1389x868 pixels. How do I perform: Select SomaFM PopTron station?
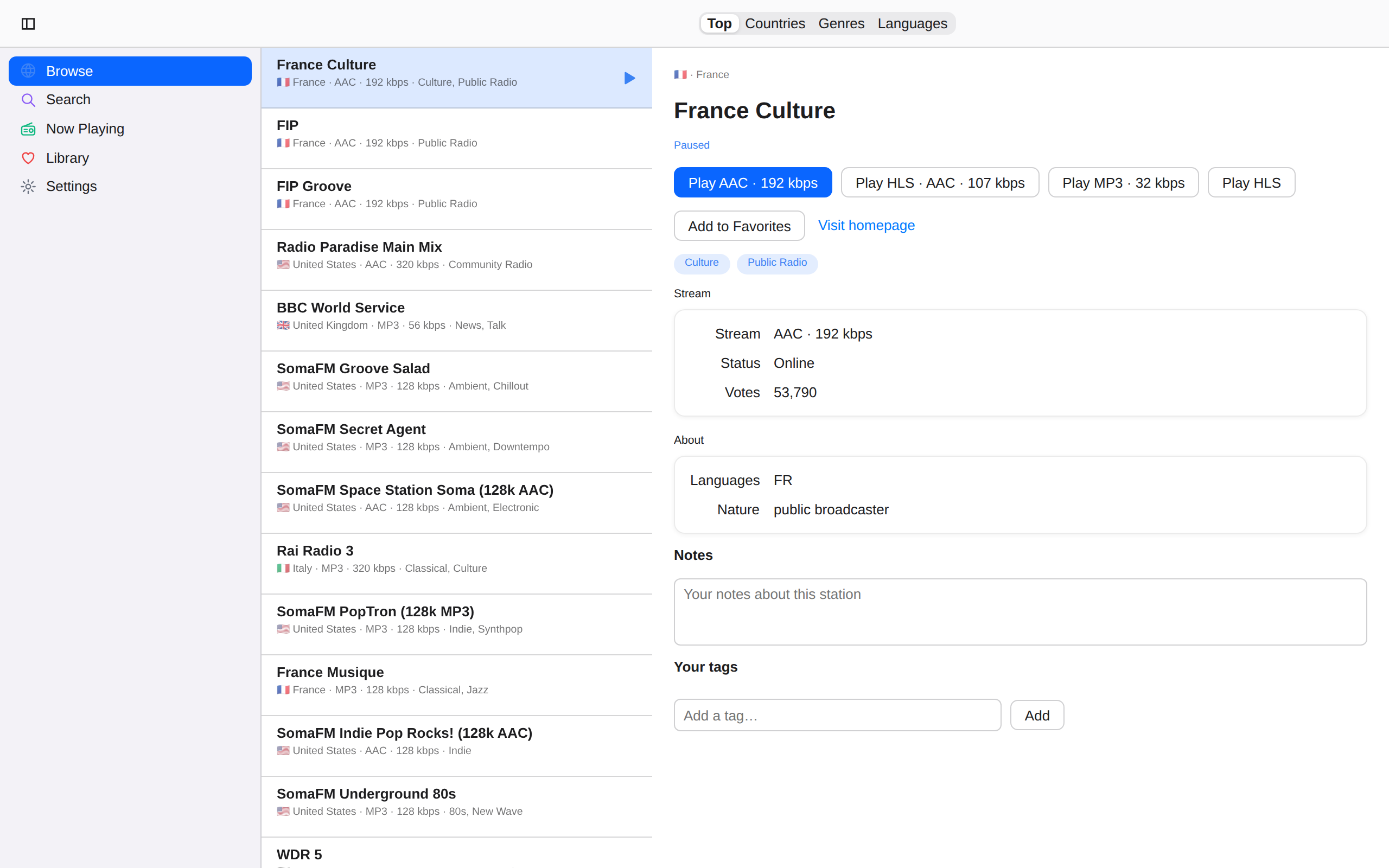[x=456, y=625]
